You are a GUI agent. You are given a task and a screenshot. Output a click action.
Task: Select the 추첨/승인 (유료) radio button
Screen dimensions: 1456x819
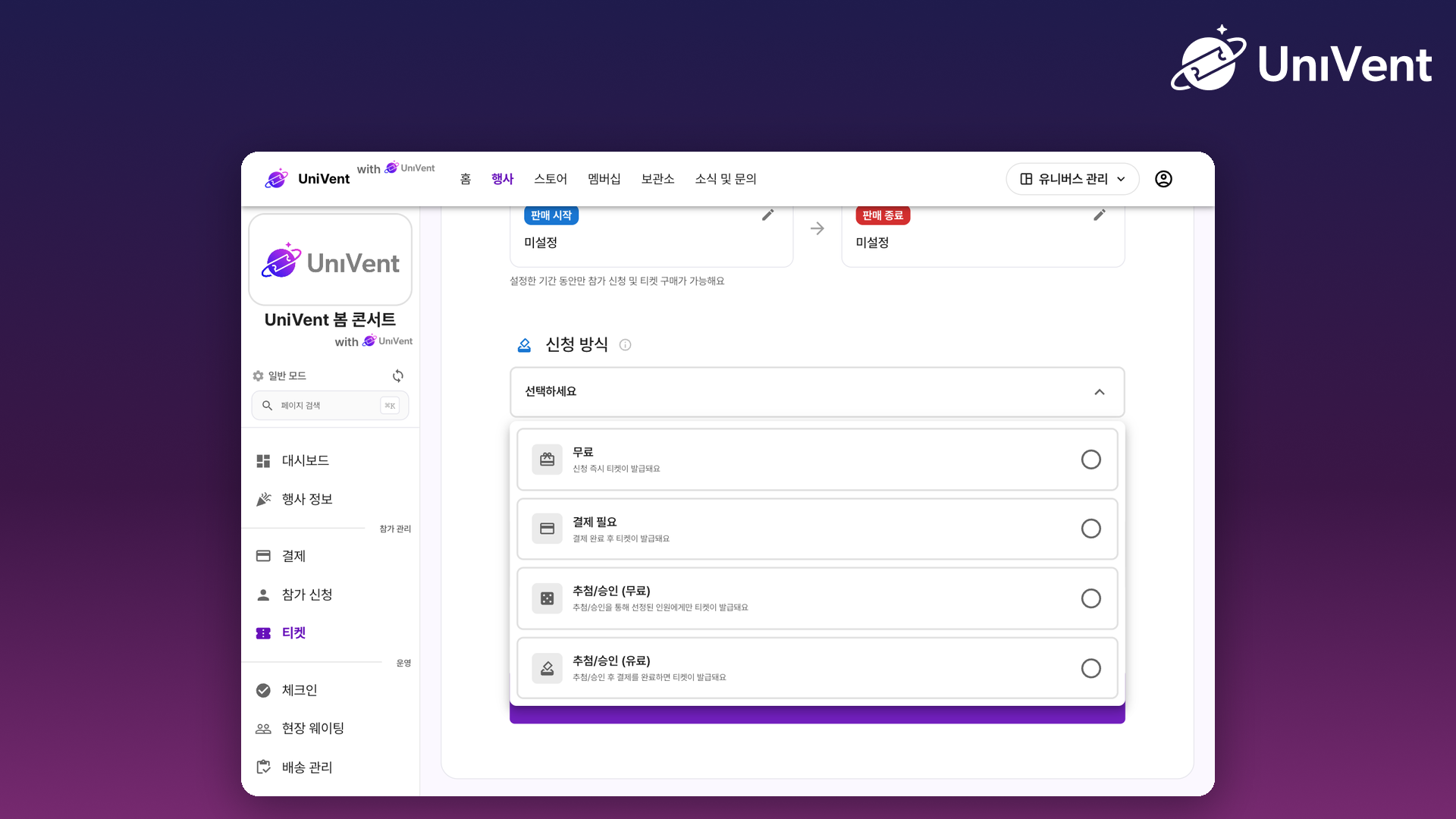[1090, 668]
